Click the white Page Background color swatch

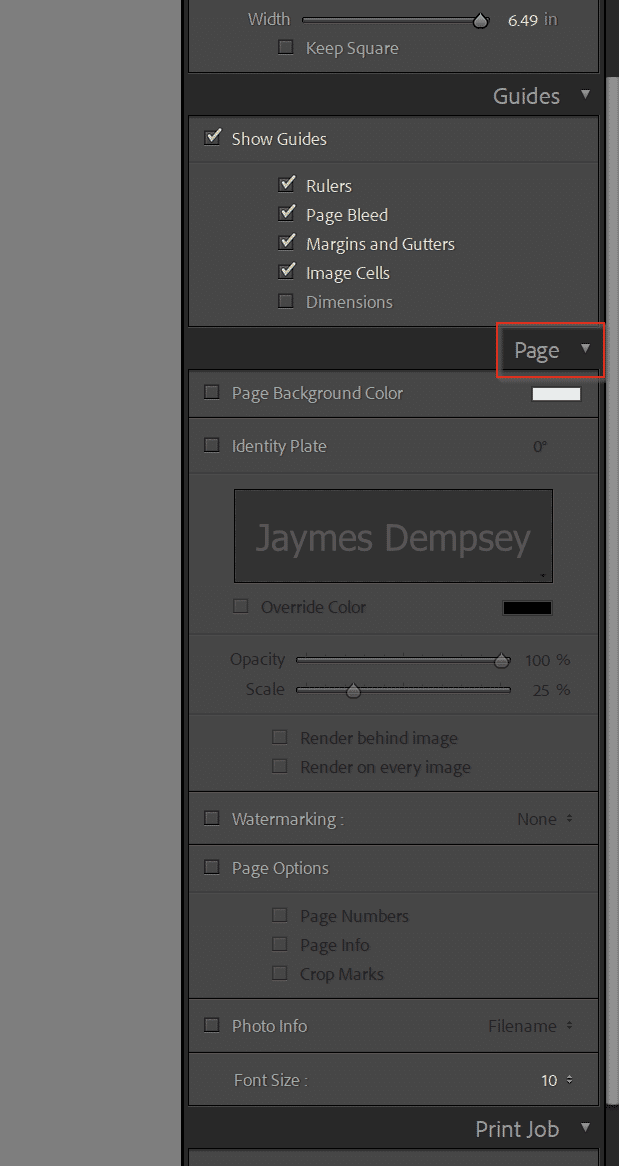pos(556,393)
